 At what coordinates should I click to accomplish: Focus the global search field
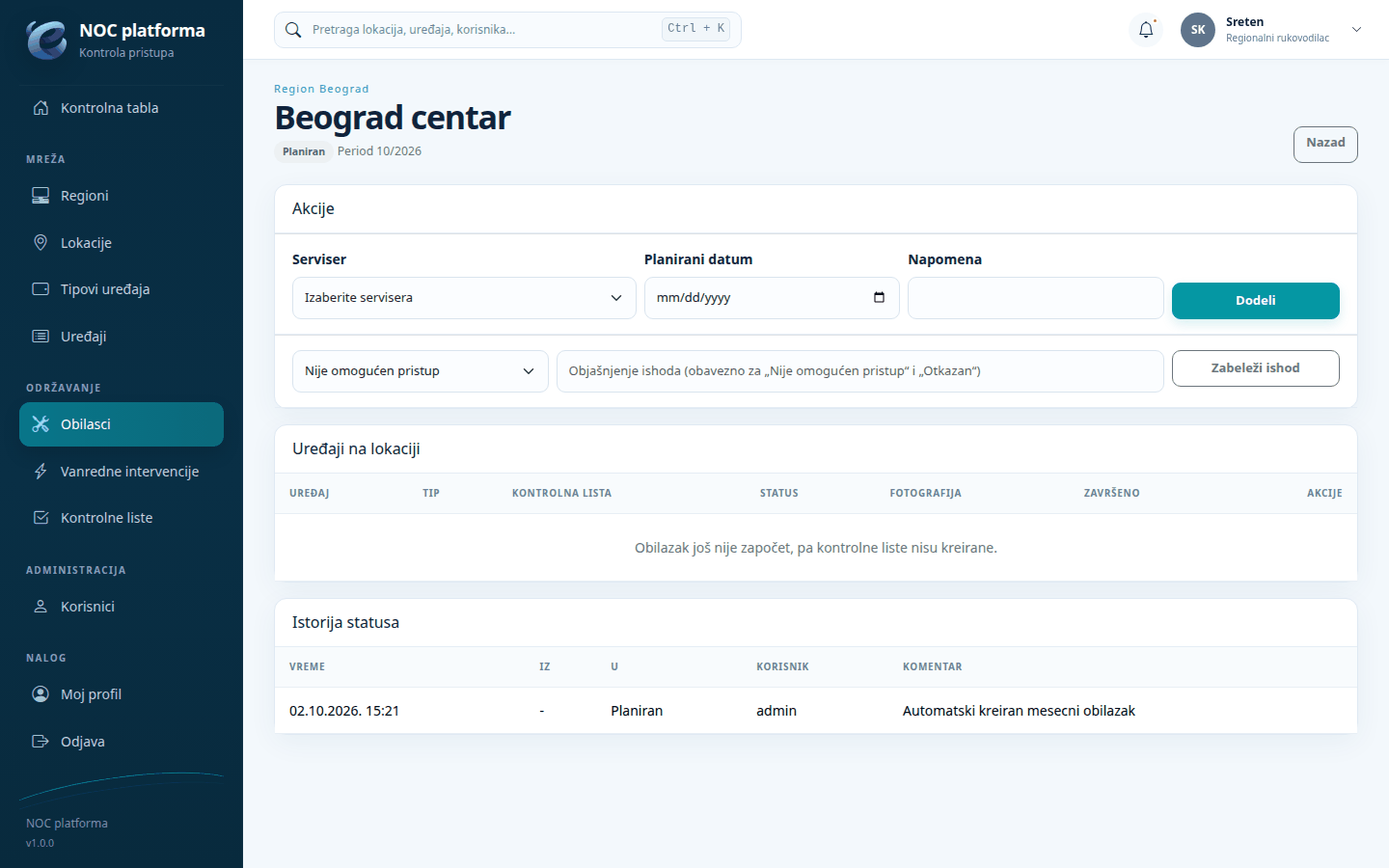click(x=507, y=30)
